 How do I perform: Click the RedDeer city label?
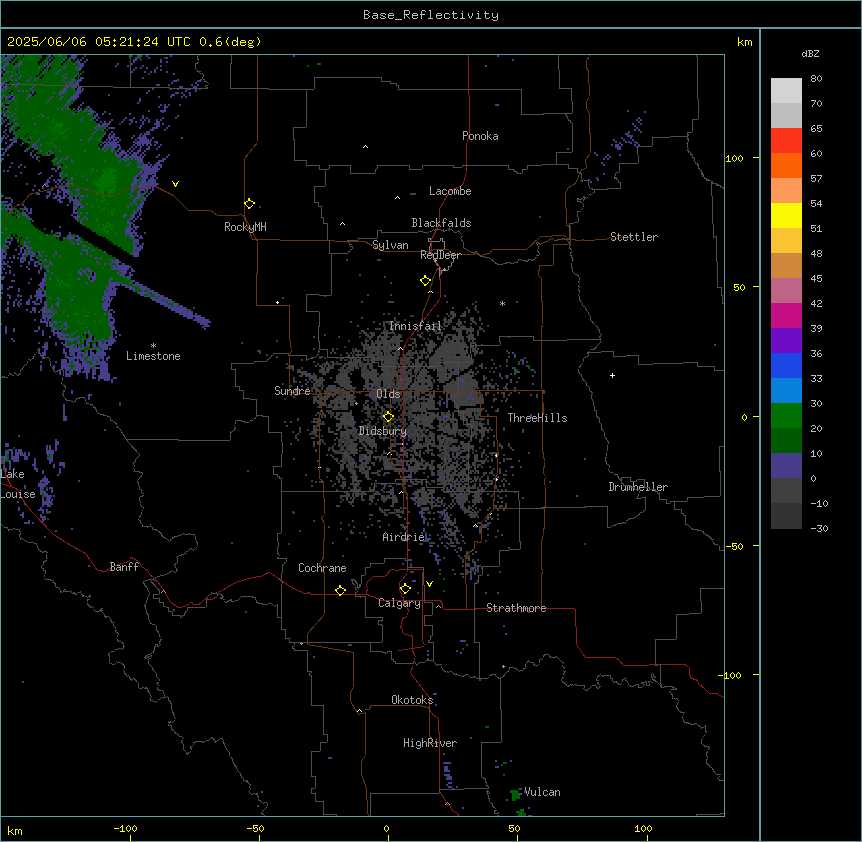click(x=440, y=255)
